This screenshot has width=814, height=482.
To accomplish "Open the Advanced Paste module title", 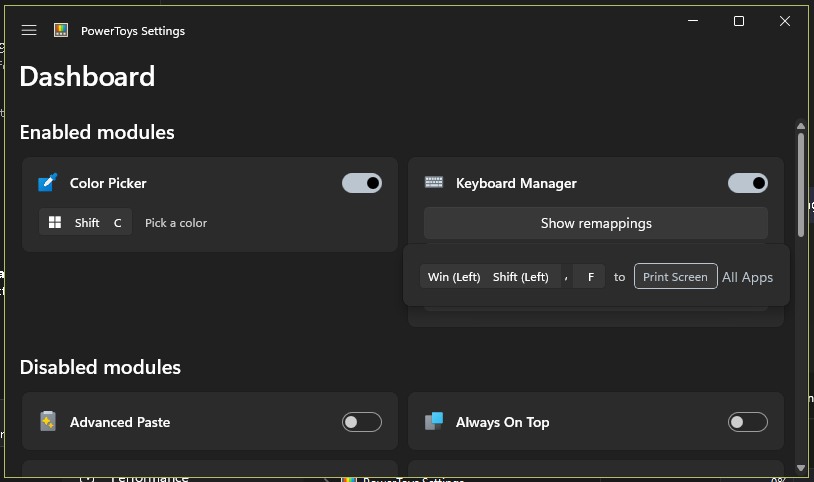I will pyautogui.click(x=120, y=422).
